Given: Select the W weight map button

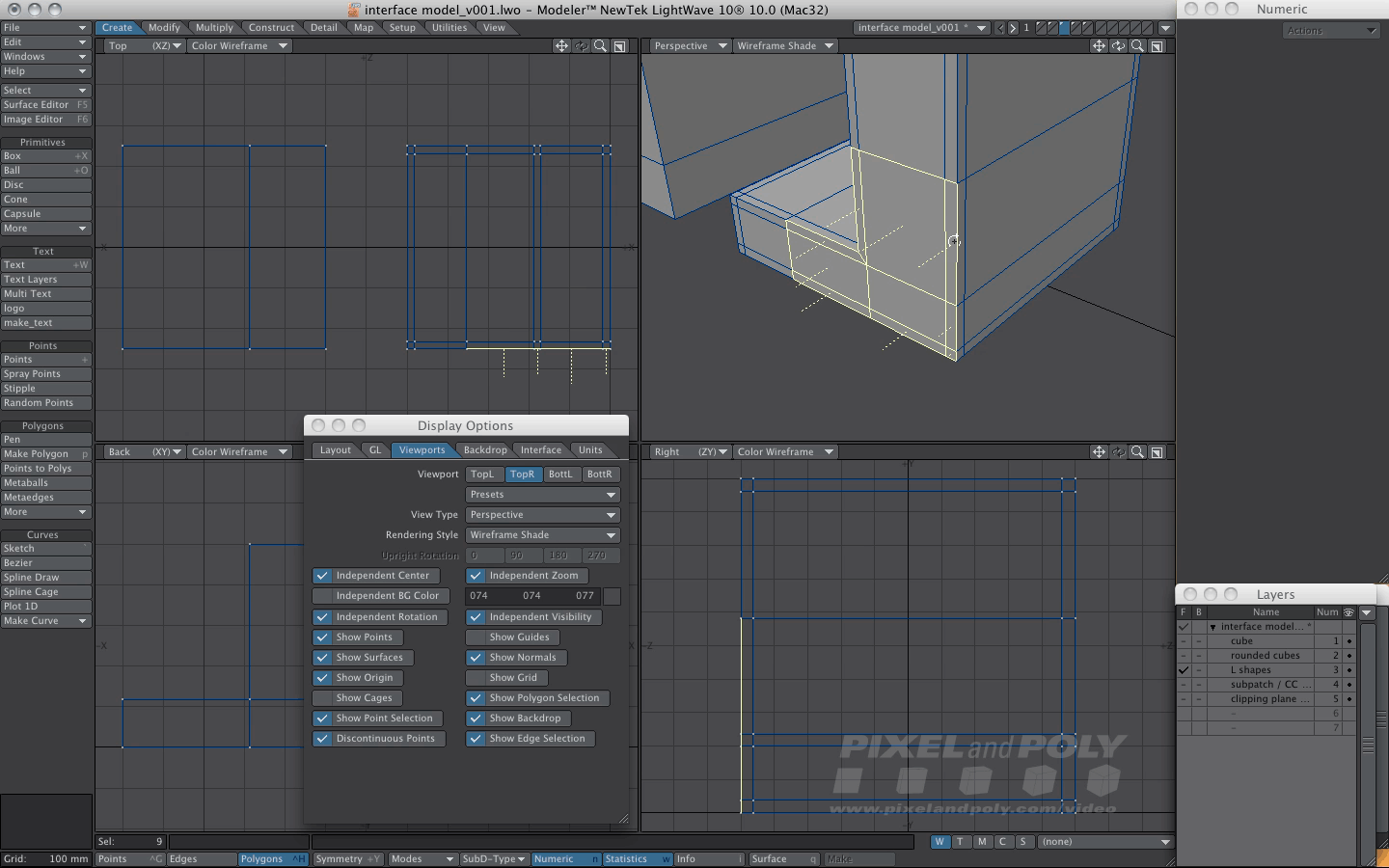Looking at the screenshot, I should click(x=939, y=841).
